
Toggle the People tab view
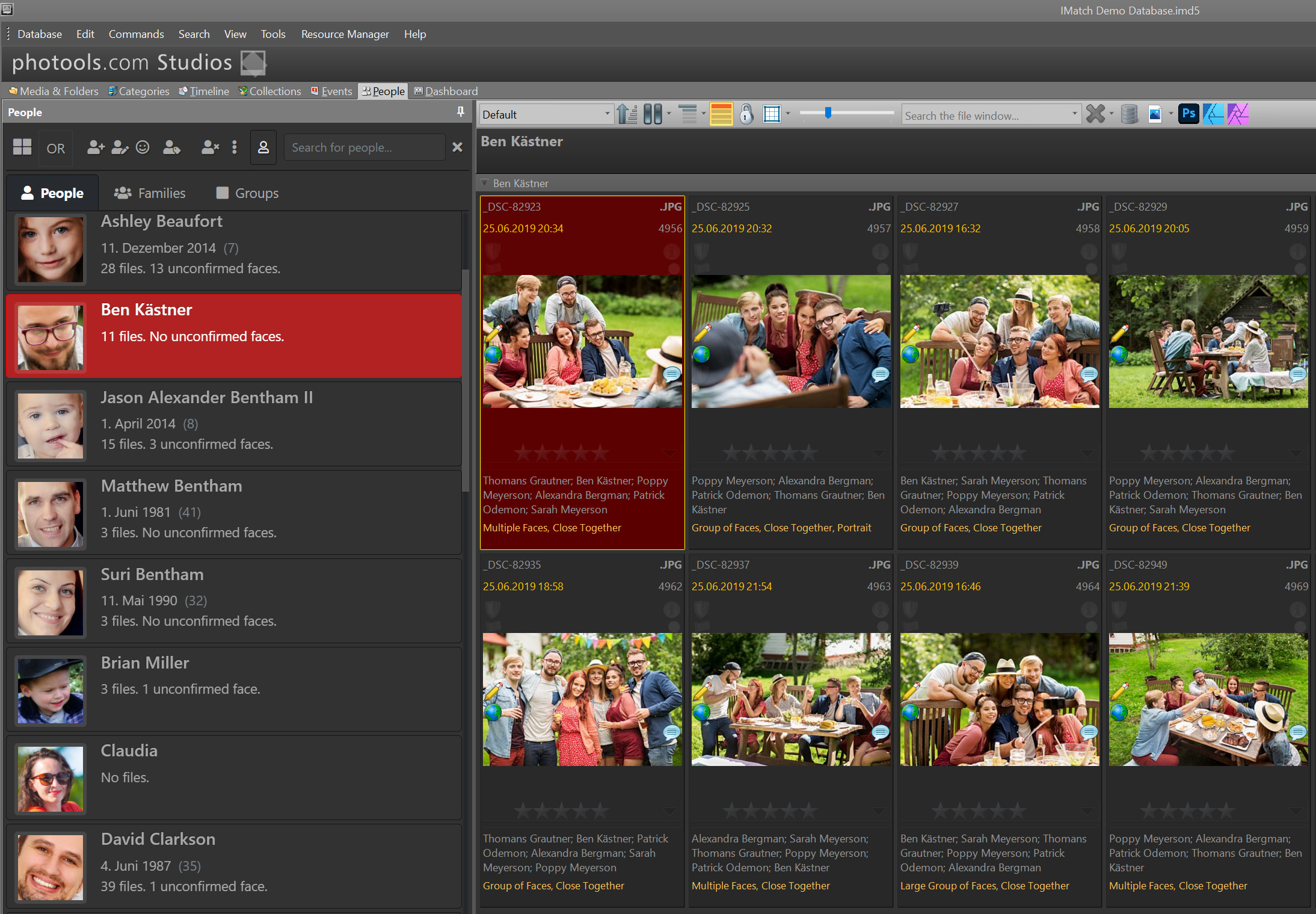pos(384,91)
